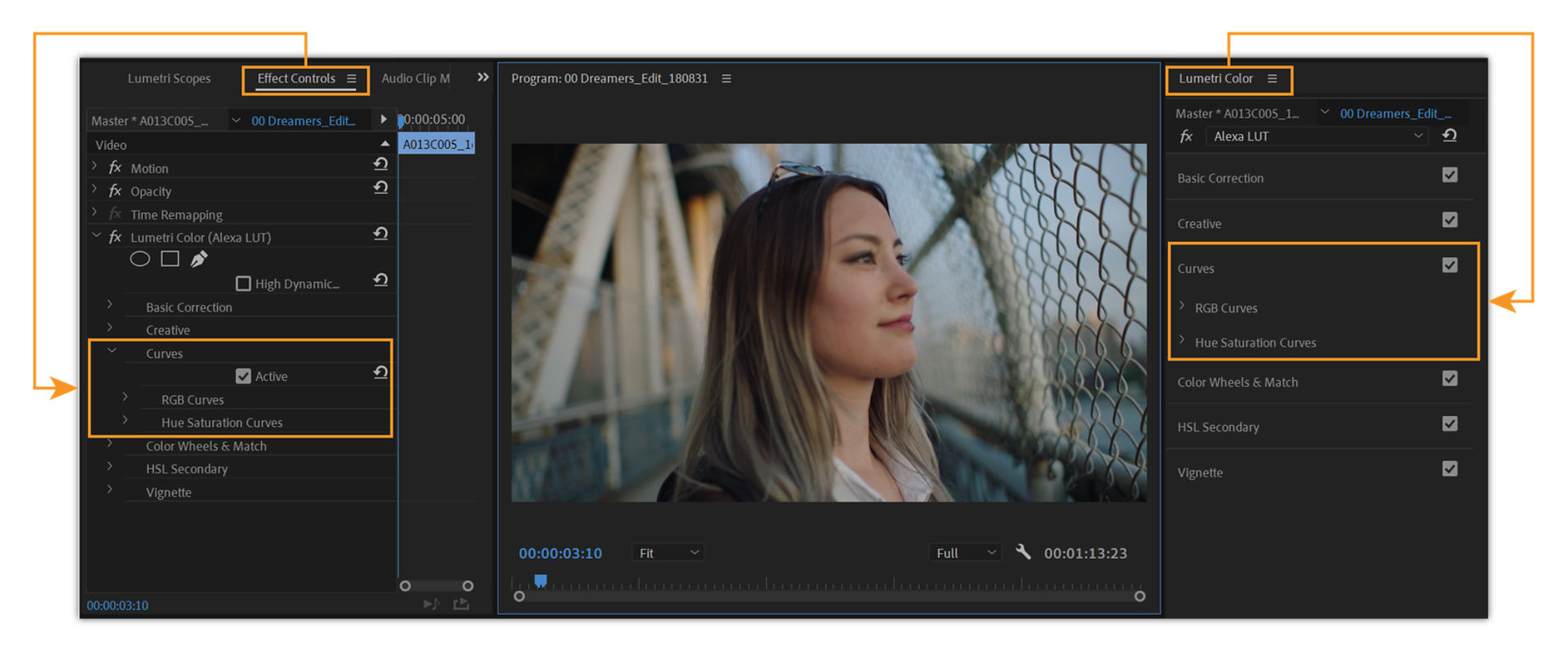Disable the Vignette checkbox in Lumetri Color

(x=1450, y=468)
